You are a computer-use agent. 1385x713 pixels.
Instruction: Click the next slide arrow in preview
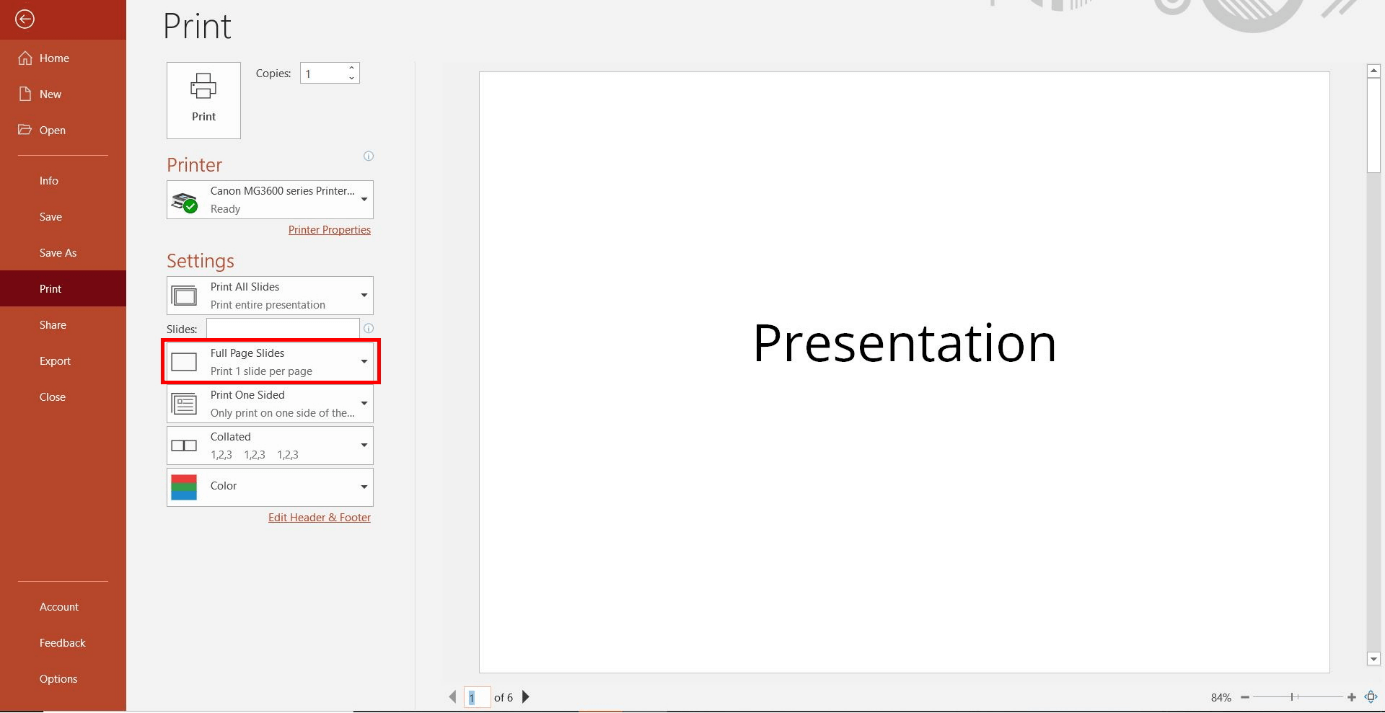coord(525,697)
